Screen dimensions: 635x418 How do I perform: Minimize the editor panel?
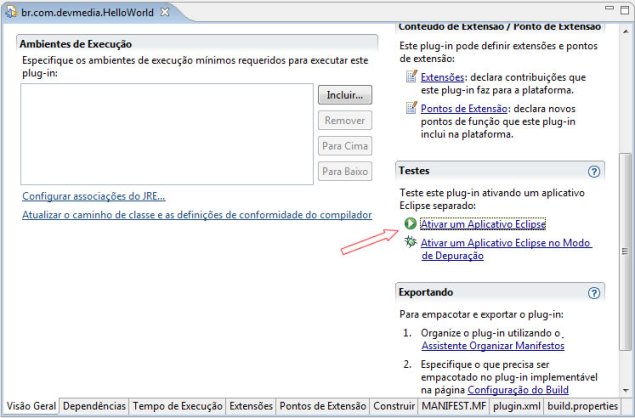click(x=609, y=9)
